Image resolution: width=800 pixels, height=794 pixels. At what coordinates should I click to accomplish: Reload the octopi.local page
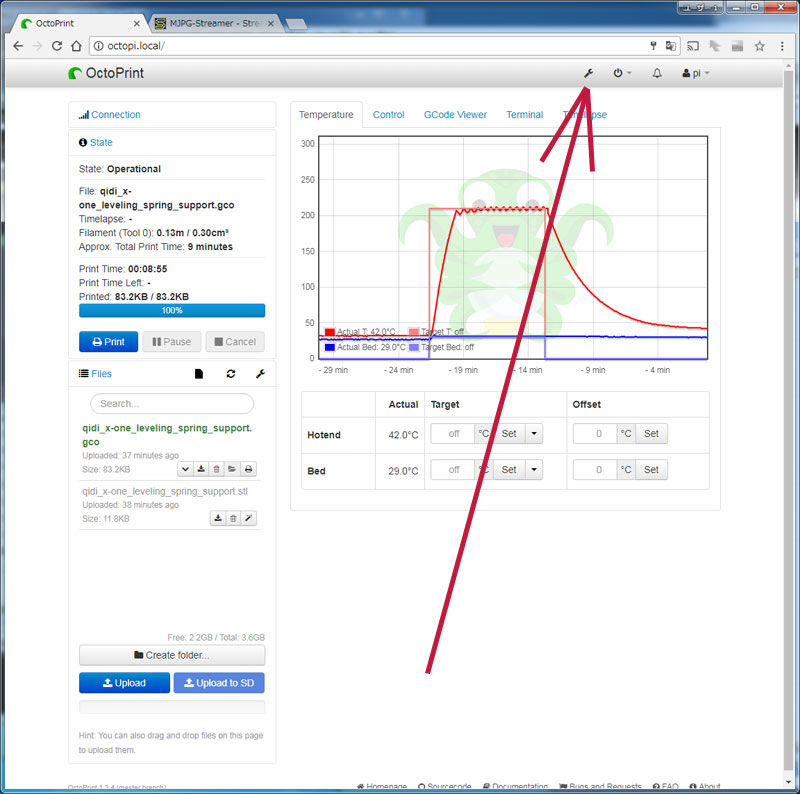click(x=57, y=46)
